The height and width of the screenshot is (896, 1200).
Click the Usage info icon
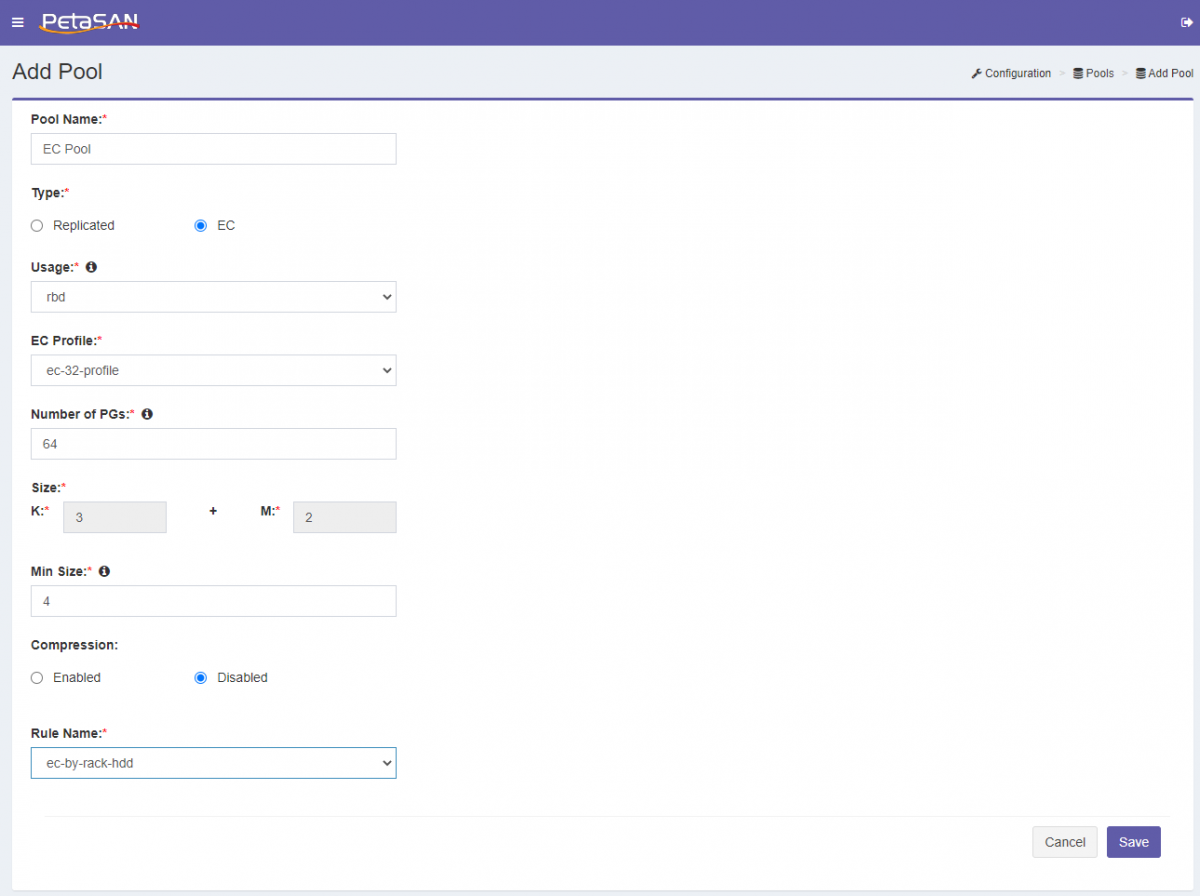[x=91, y=267]
